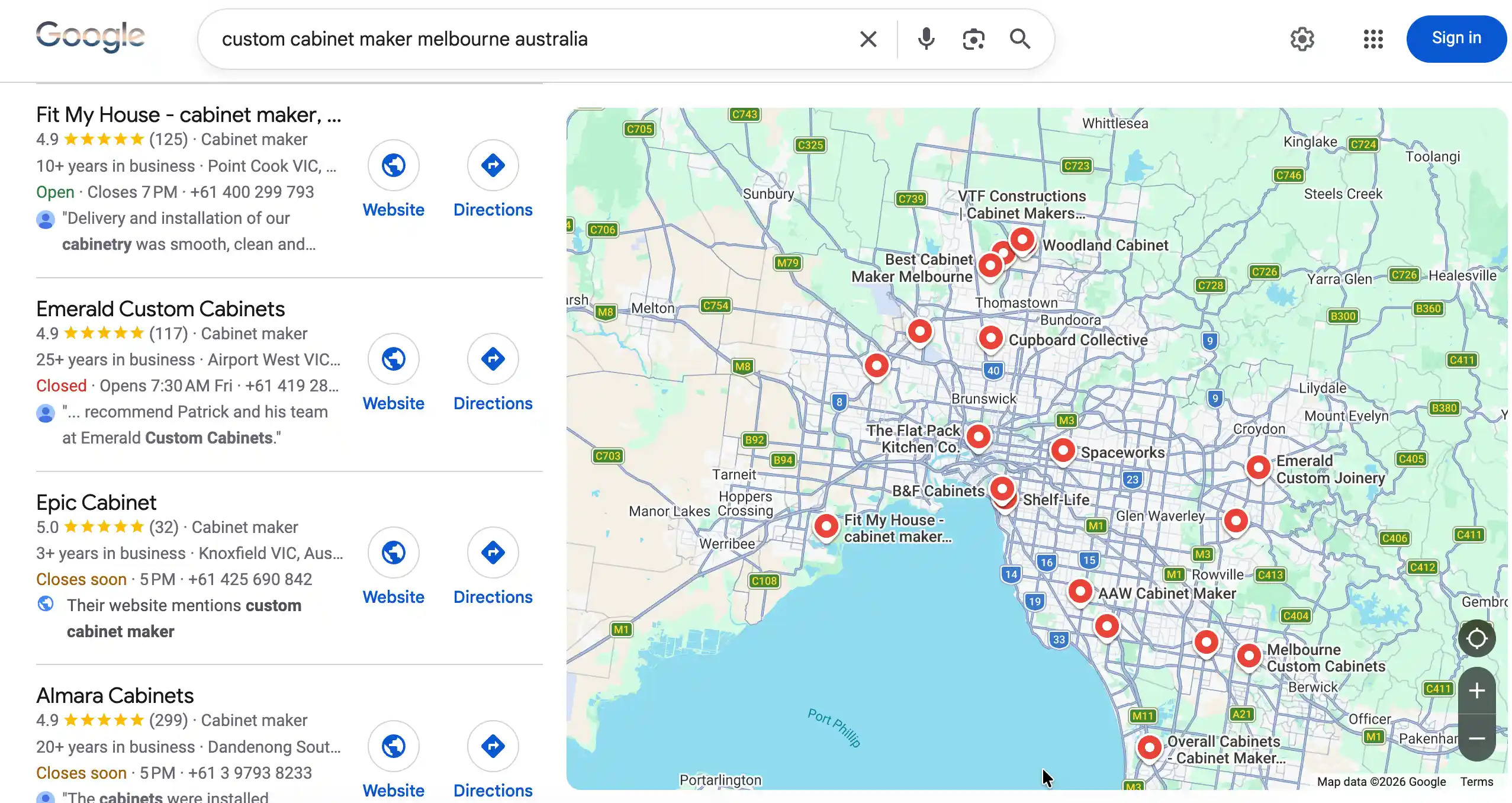Click the 'Delivery and installation' review snippet
1512x803 pixels.
click(x=189, y=231)
